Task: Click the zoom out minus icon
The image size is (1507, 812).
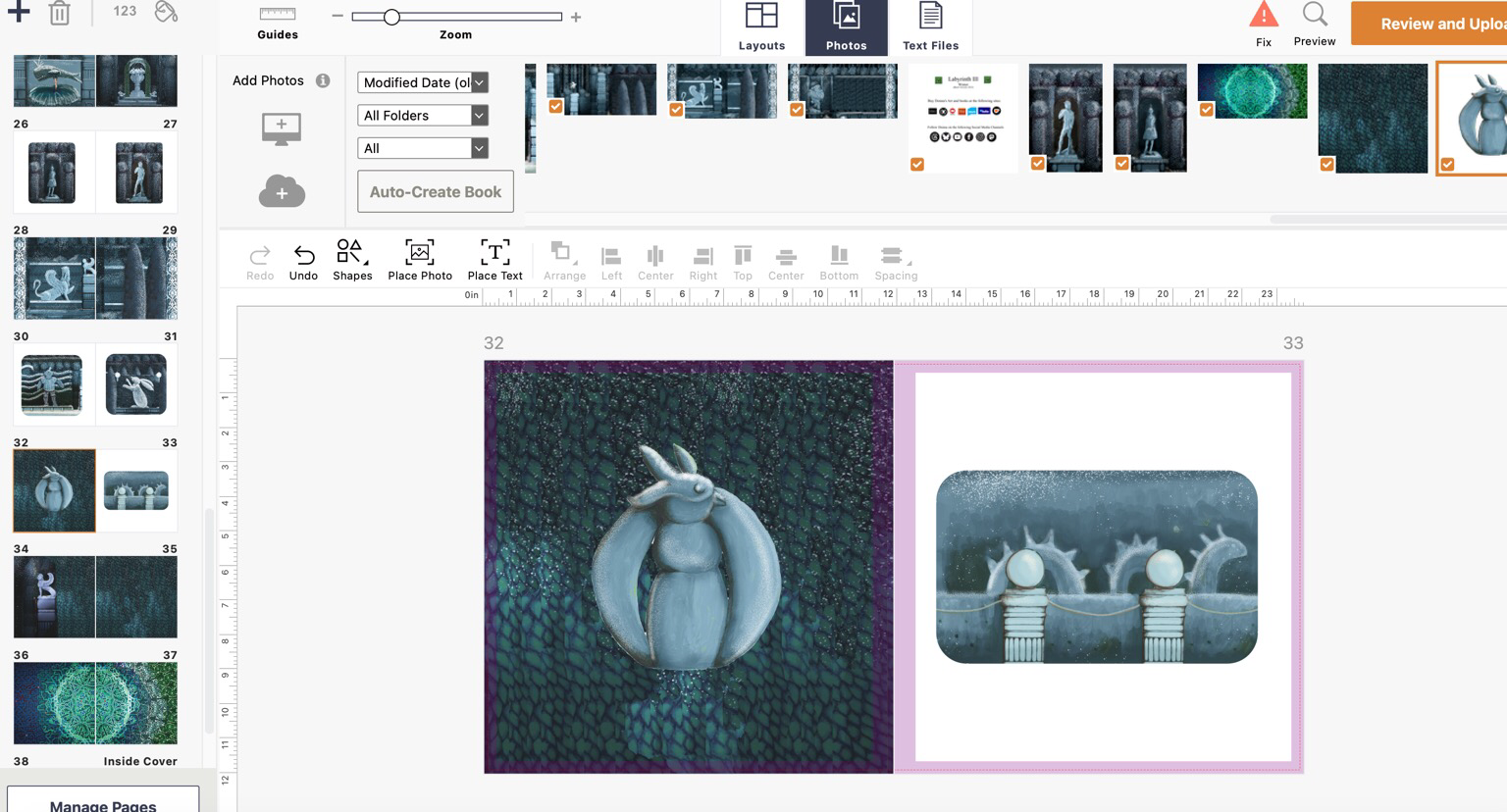Action: 338,17
